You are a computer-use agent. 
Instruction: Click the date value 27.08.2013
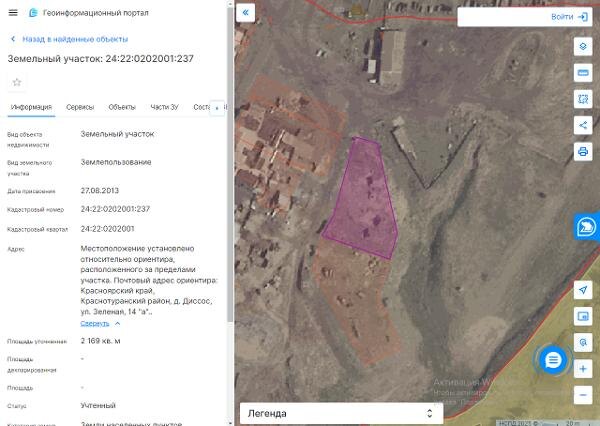pos(100,191)
